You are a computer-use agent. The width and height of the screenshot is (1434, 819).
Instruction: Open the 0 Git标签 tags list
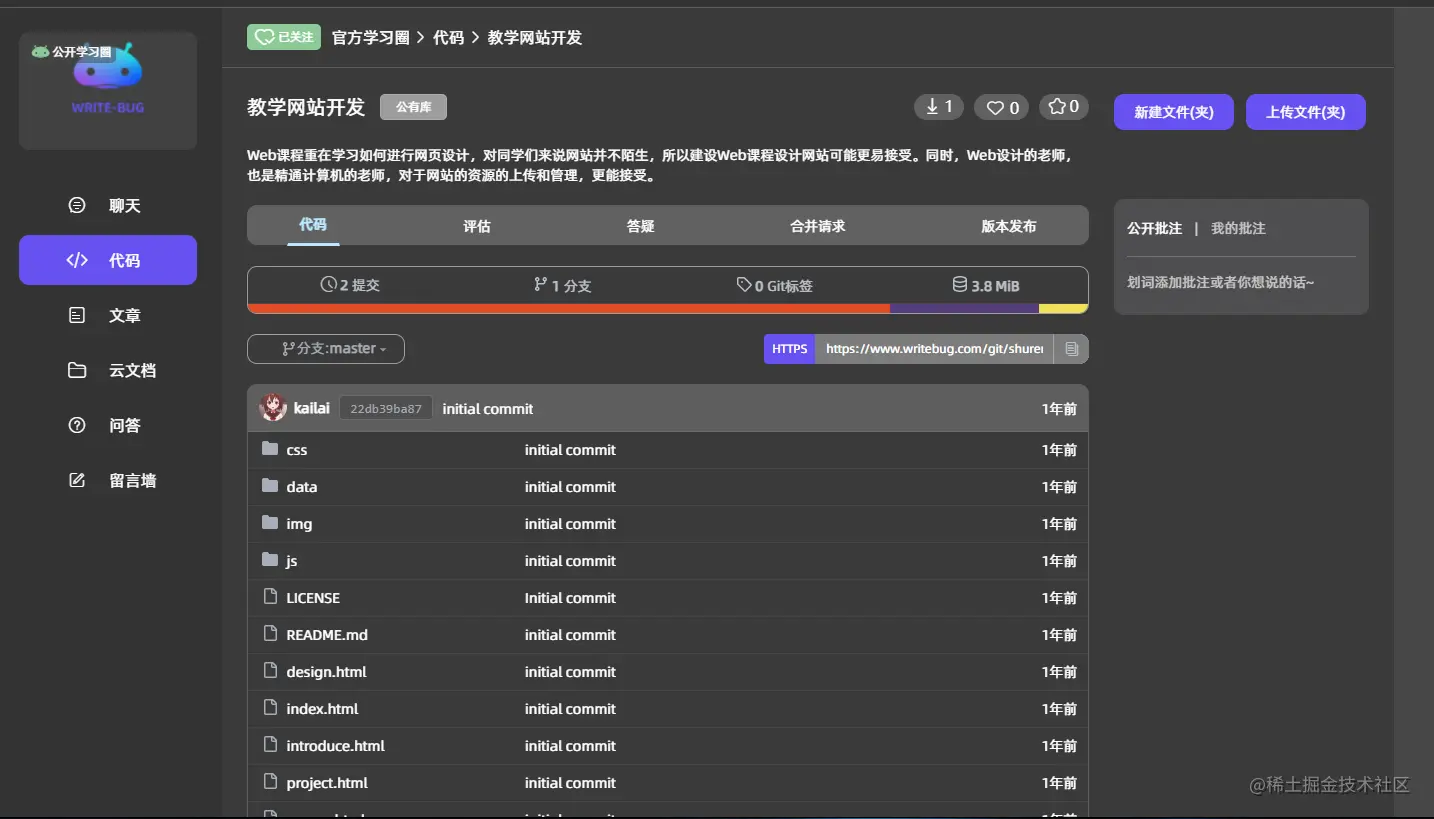[x=775, y=285]
